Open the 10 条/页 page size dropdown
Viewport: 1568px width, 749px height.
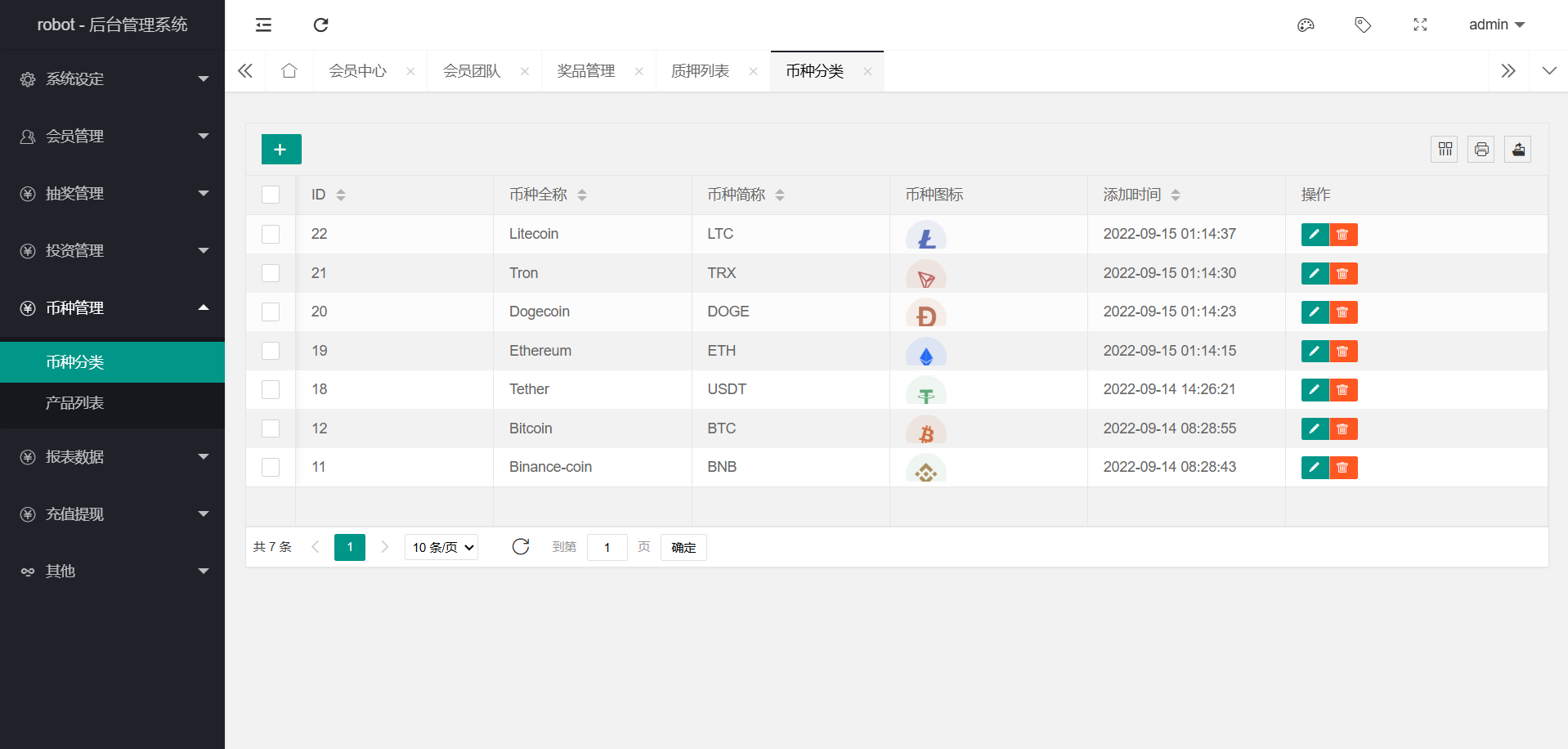[x=441, y=548]
